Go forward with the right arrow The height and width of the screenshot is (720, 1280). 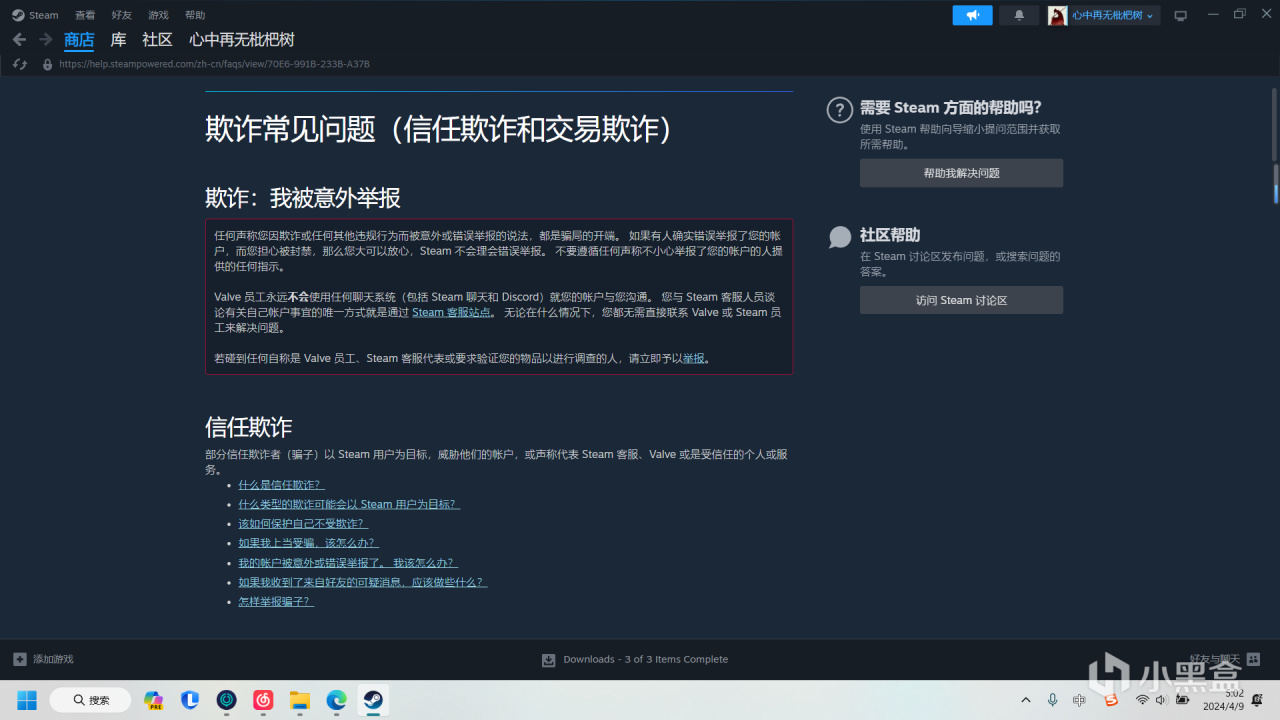(x=46, y=39)
